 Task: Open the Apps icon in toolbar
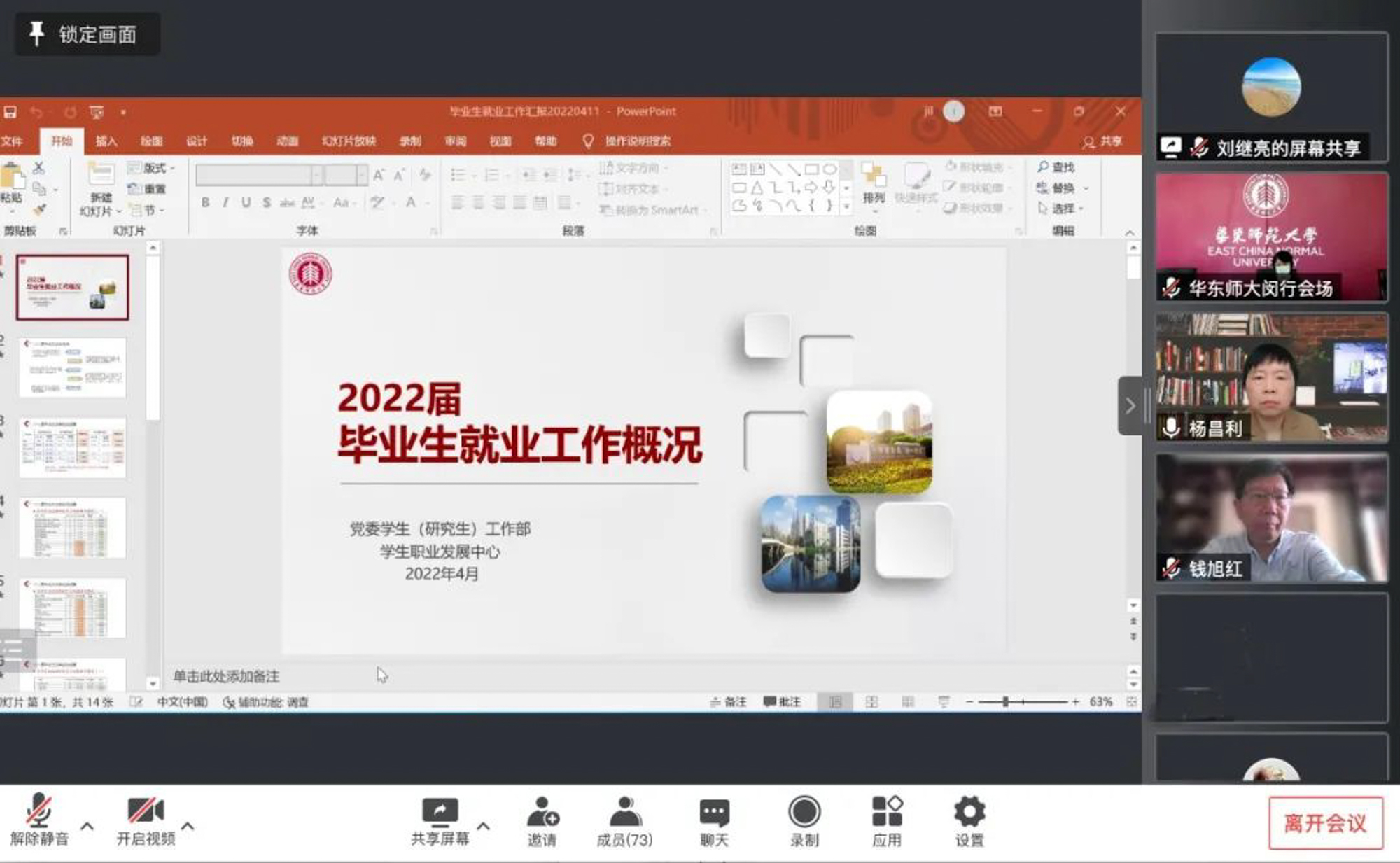887,812
